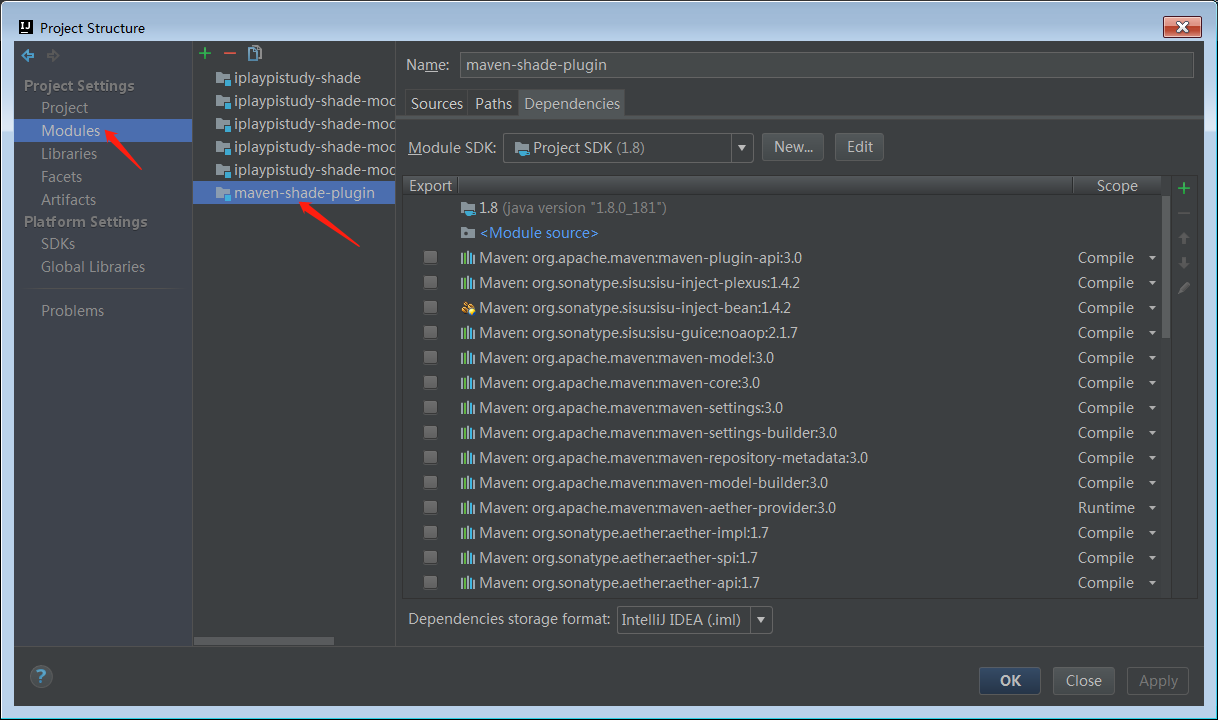This screenshot has height=720, width=1218.
Task: Open Project in Project Settings
Action: (65, 107)
